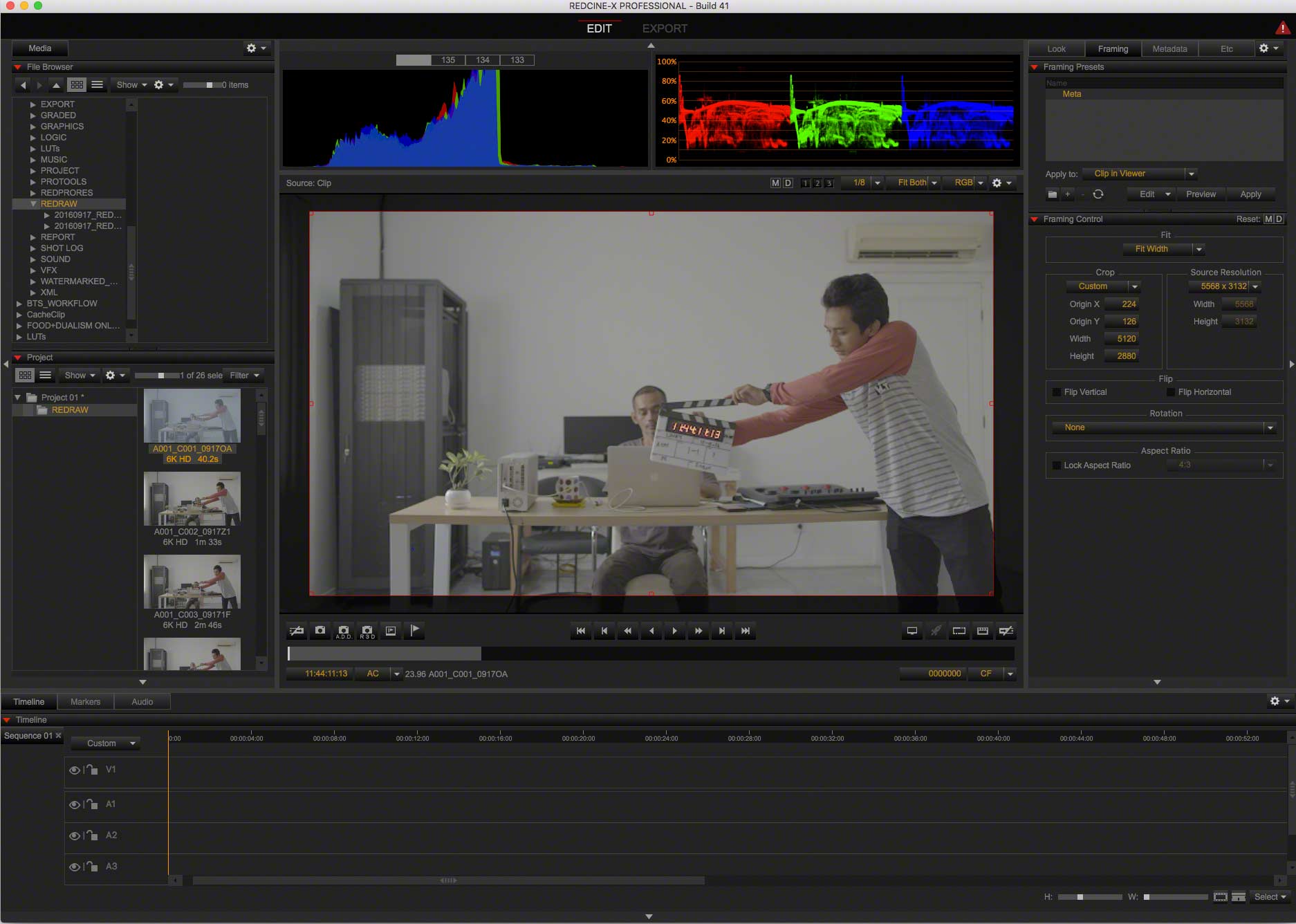Open the Look tab

pos(1056,49)
